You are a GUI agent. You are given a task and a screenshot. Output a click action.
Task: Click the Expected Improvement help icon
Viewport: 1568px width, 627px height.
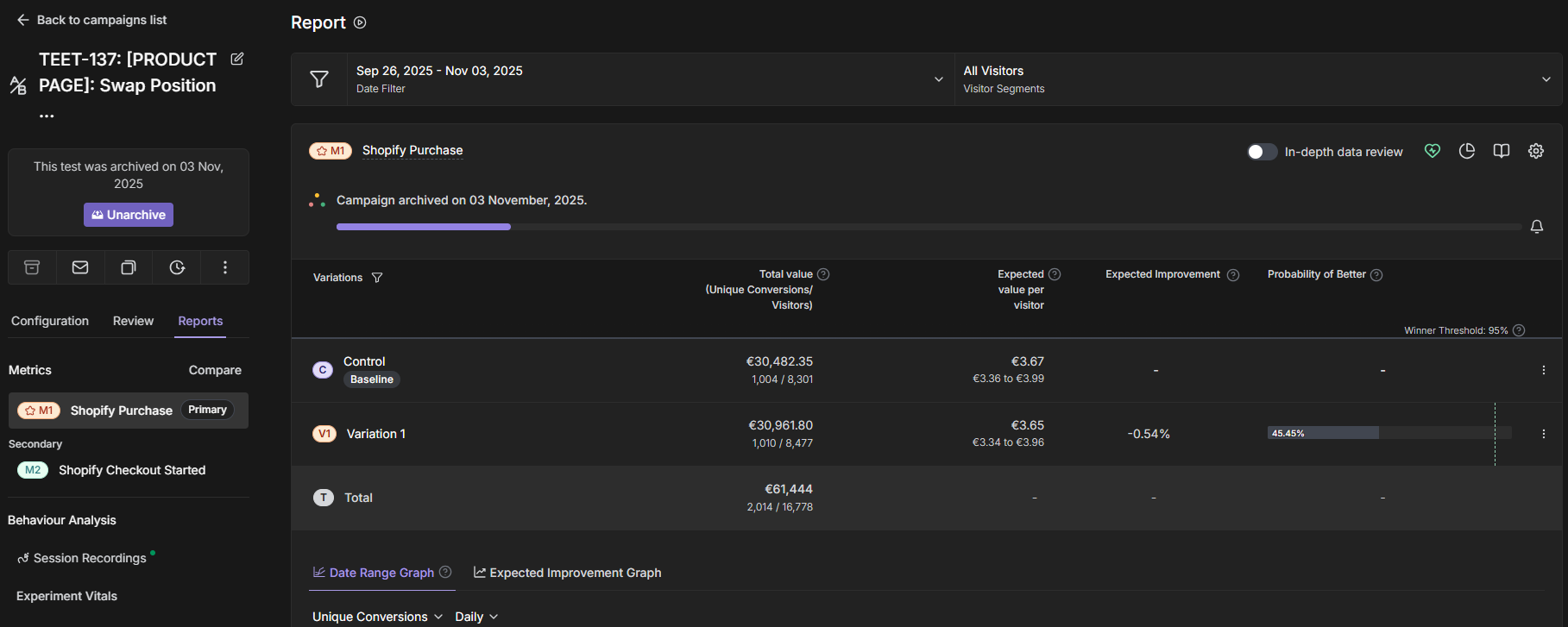pyautogui.click(x=1233, y=275)
